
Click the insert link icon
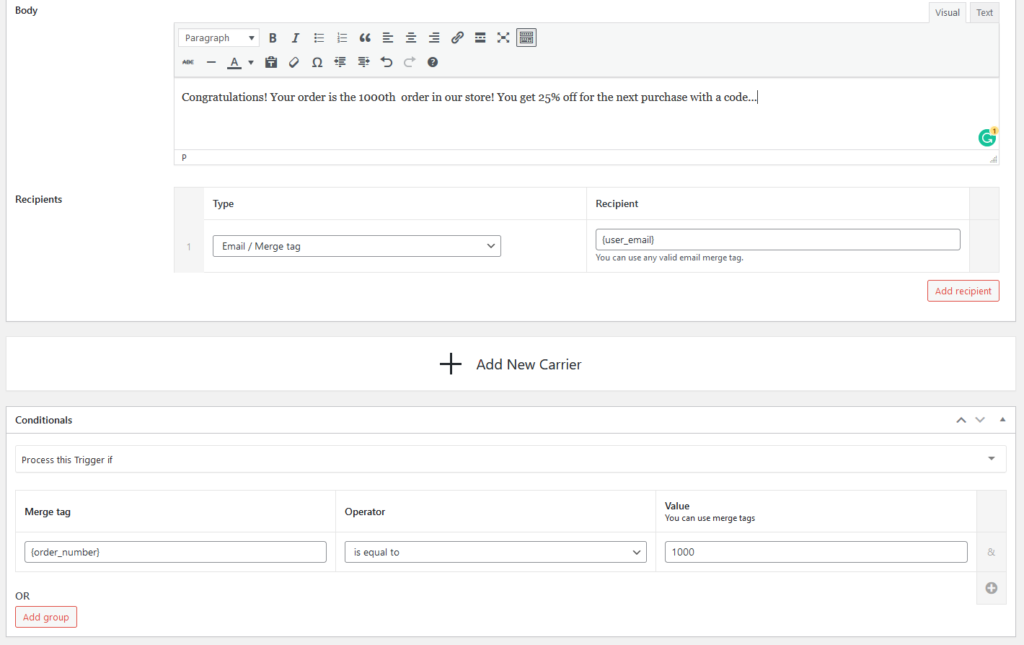(457, 38)
